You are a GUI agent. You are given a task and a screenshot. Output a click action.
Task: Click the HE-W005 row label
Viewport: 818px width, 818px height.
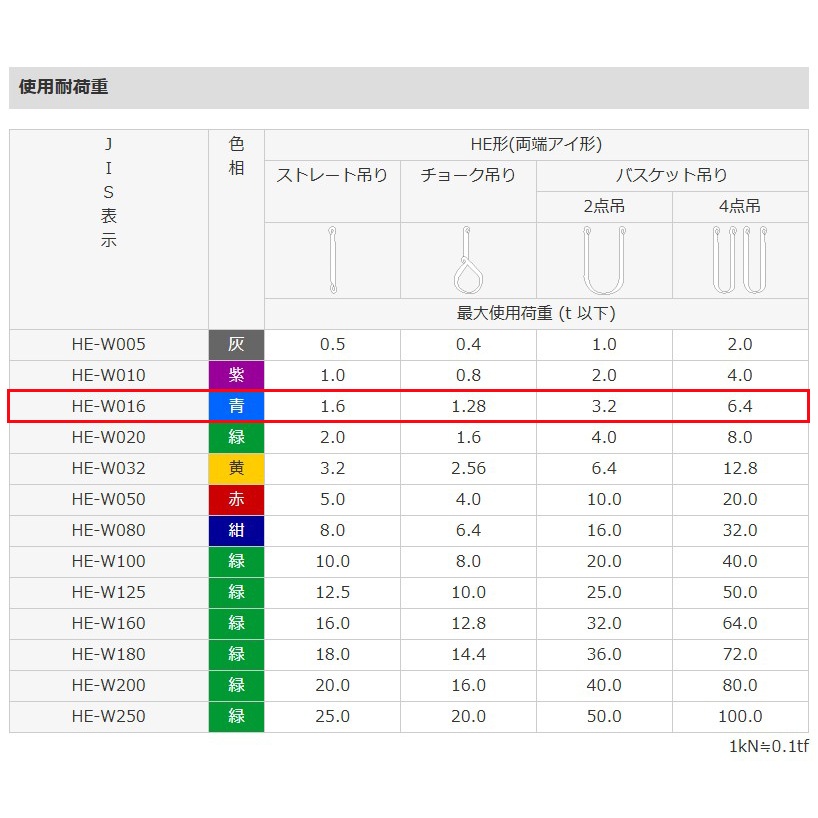(108, 345)
